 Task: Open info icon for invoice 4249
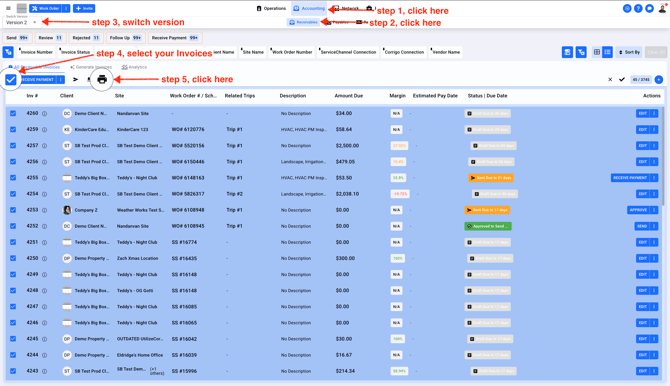44,274
